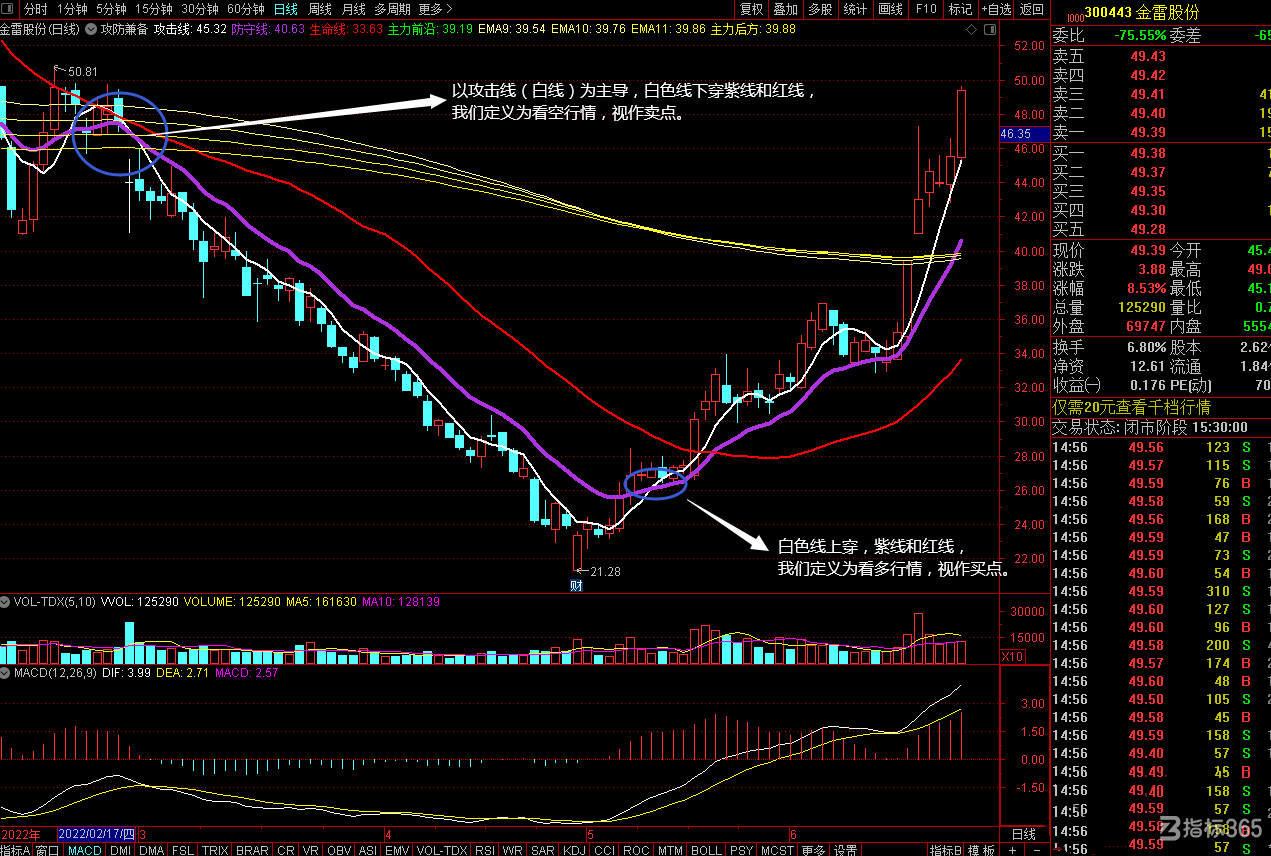Image resolution: width=1271 pixels, height=856 pixels.
Task: Select the VR indicator tab
Action: [x=312, y=850]
